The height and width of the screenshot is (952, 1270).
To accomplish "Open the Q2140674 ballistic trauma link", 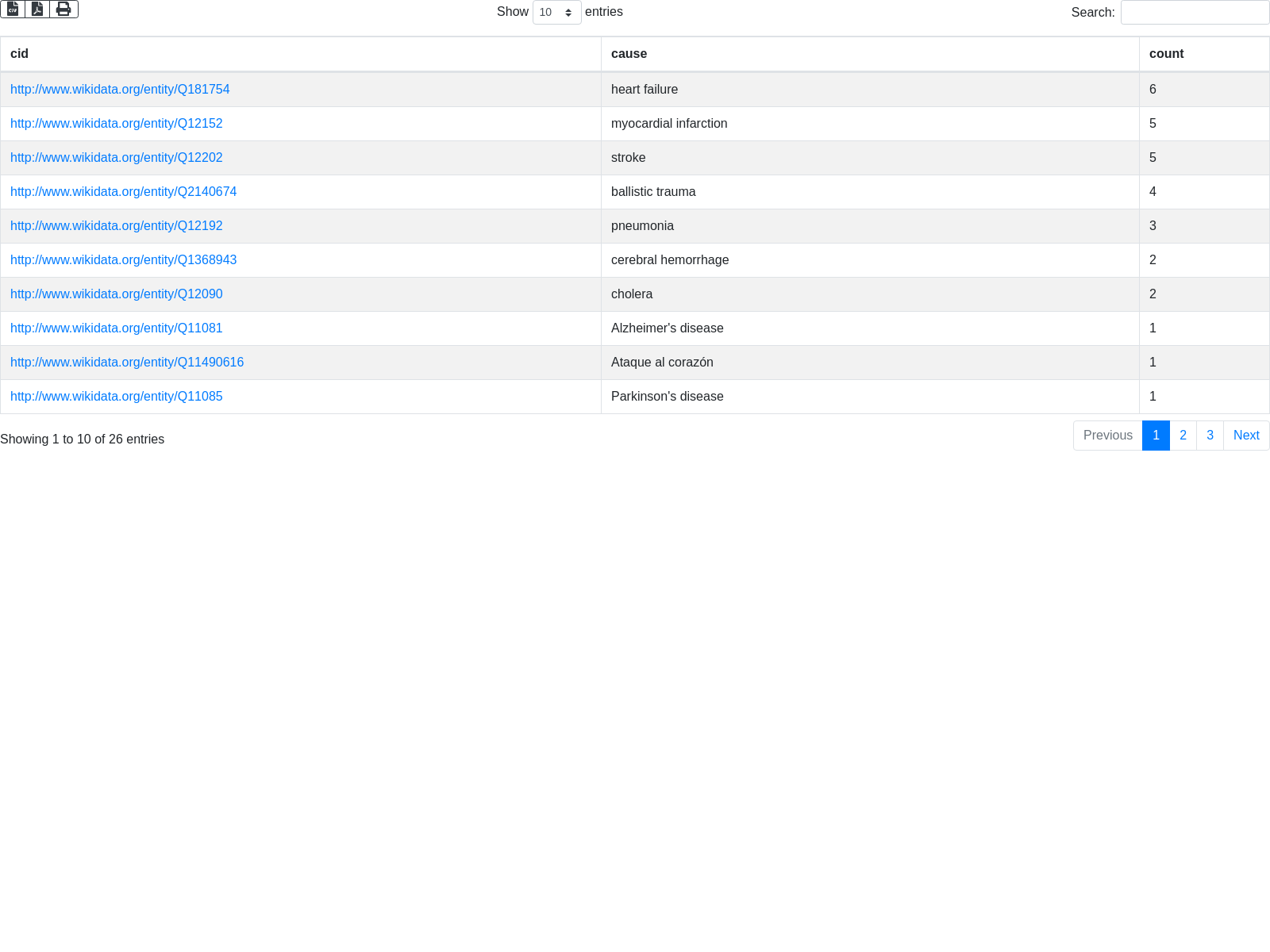I will pos(123,192).
